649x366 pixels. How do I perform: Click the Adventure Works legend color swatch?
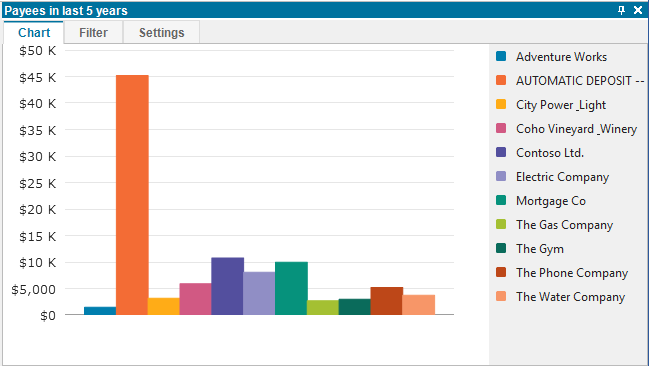pyautogui.click(x=501, y=56)
